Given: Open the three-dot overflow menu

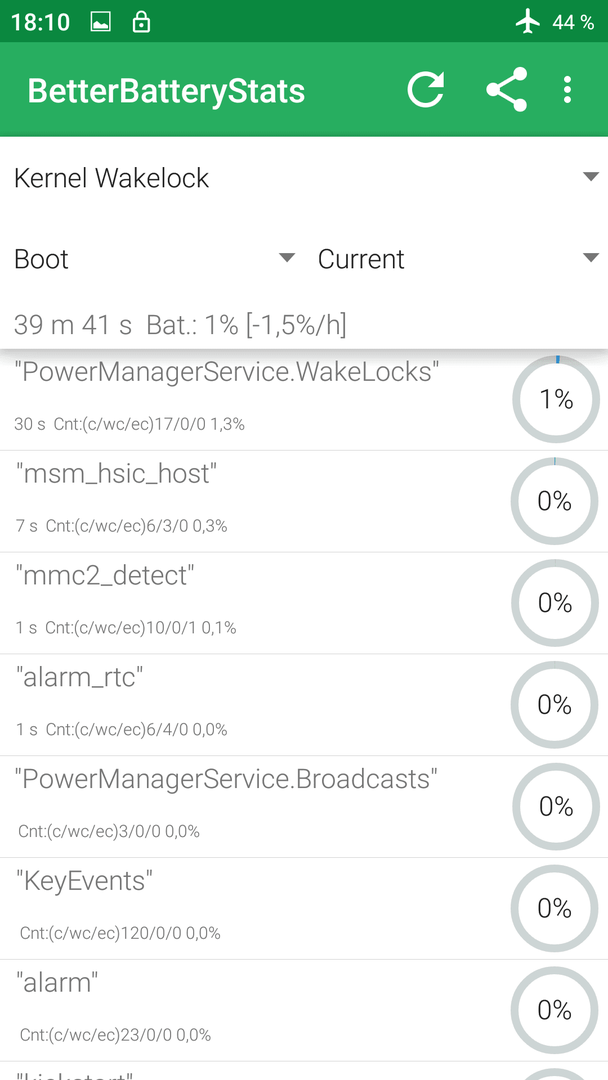Looking at the screenshot, I should (x=567, y=90).
